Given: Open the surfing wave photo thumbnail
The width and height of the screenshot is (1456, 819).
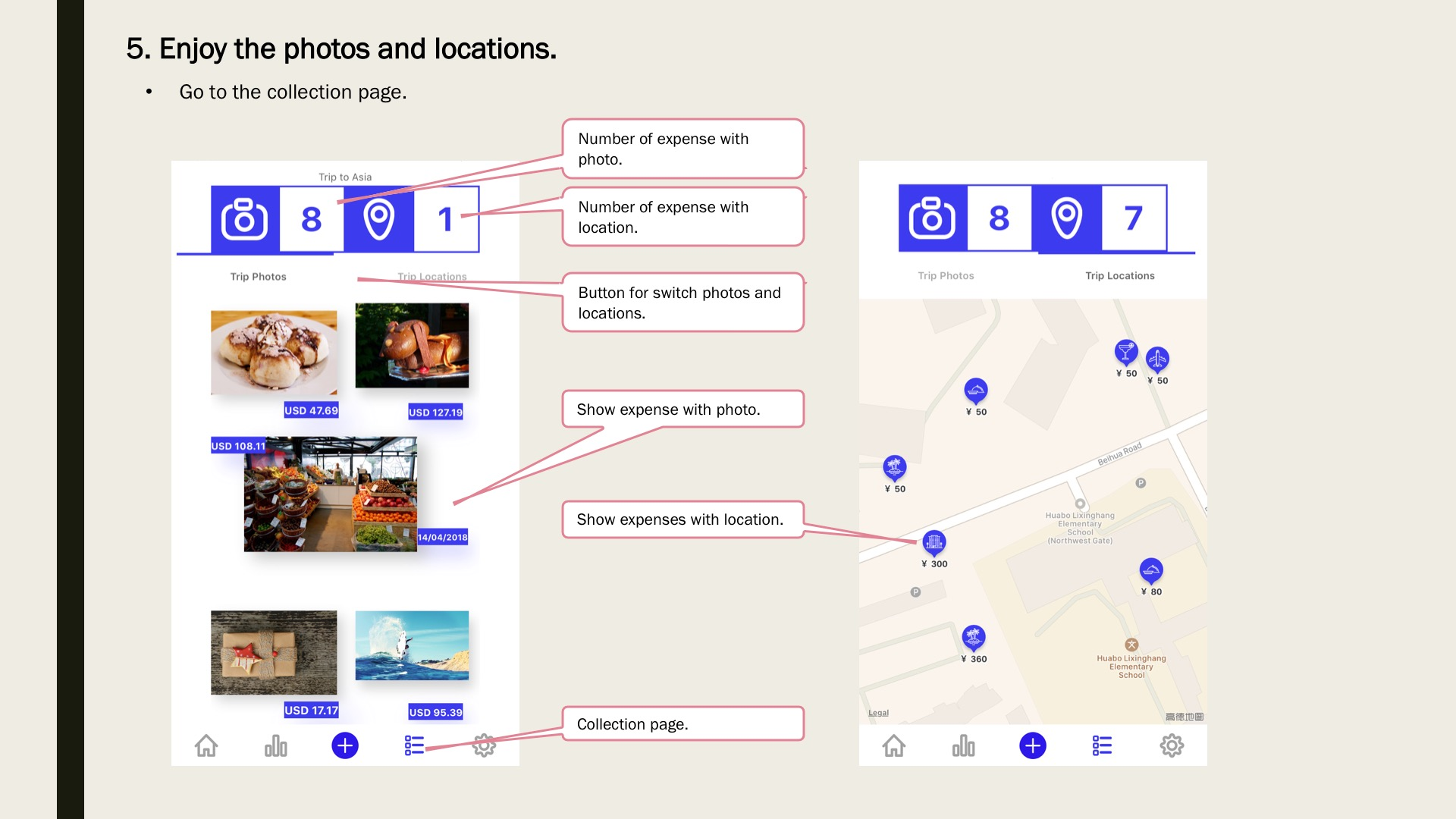Looking at the screenshot, I should tap(412, 645).
